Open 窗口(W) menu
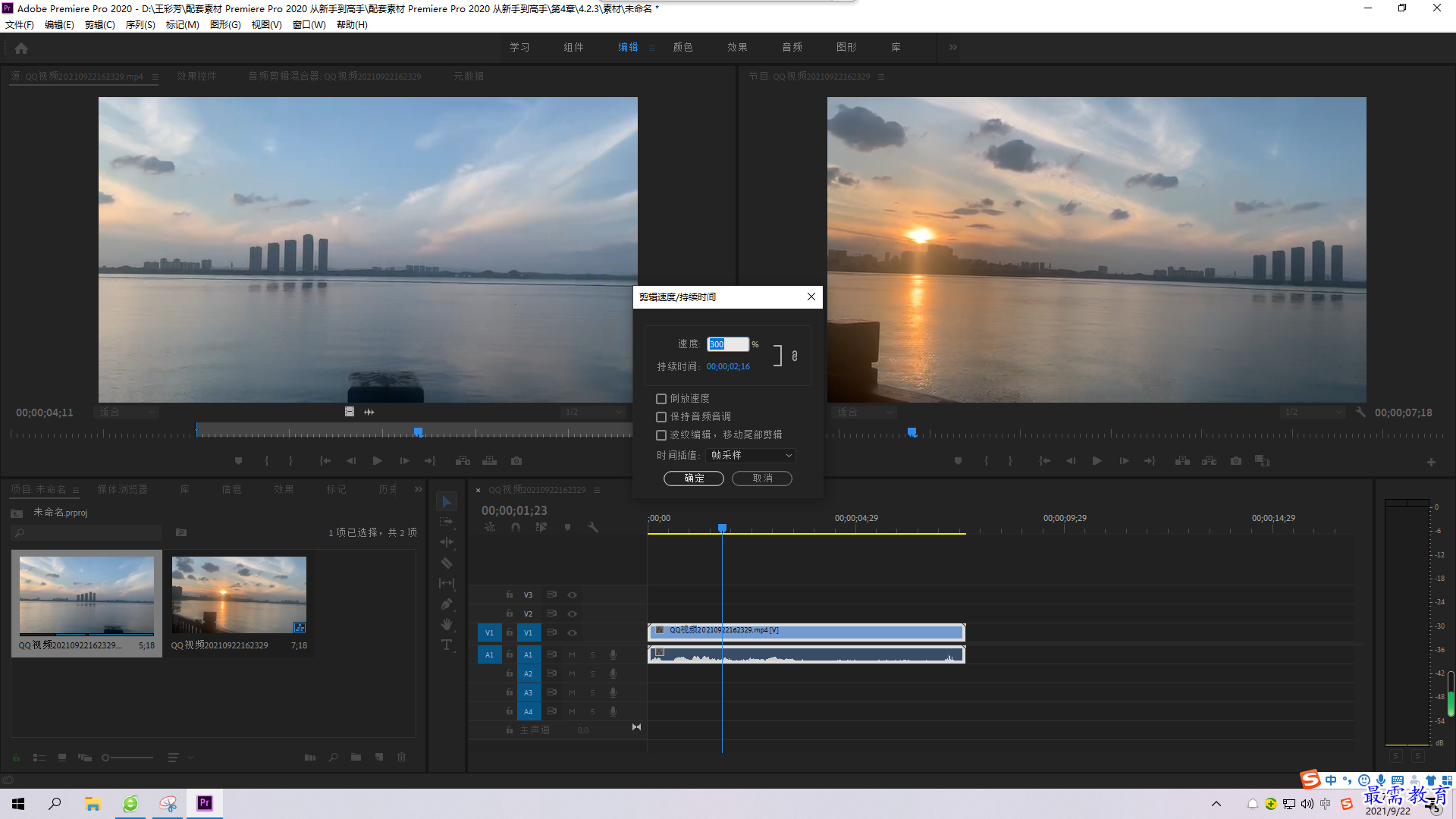This screenshot has width=1456, height=819. [x=309, y=25]
